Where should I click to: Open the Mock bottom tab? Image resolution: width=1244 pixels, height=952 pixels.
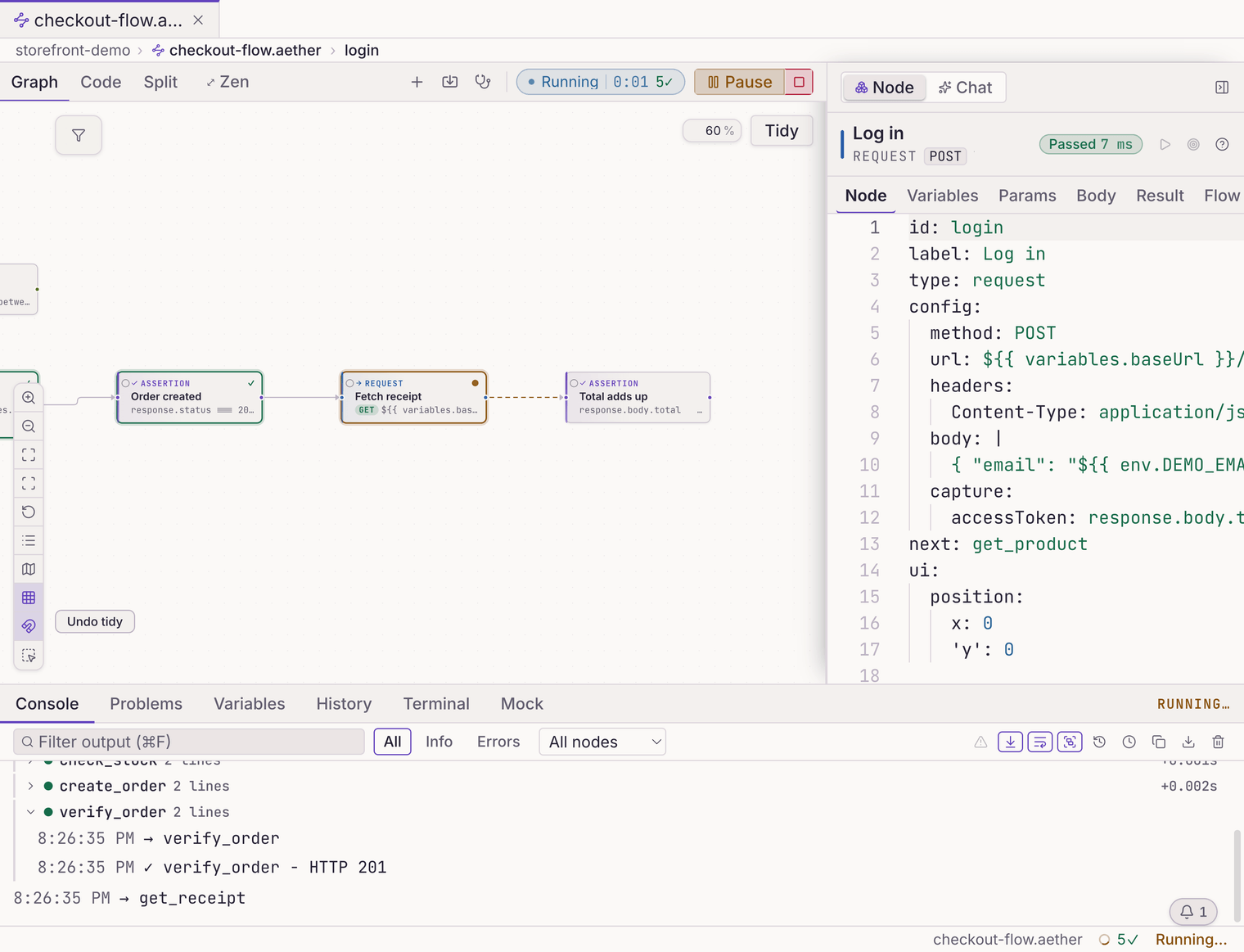[522, 704]
